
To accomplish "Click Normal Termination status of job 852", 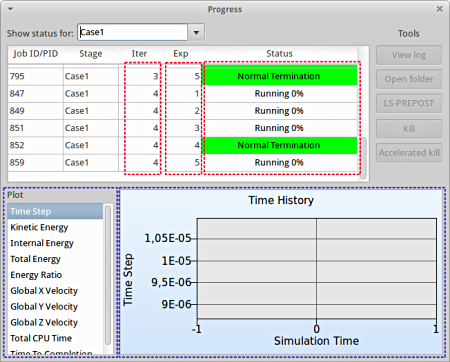I will 279,145.
